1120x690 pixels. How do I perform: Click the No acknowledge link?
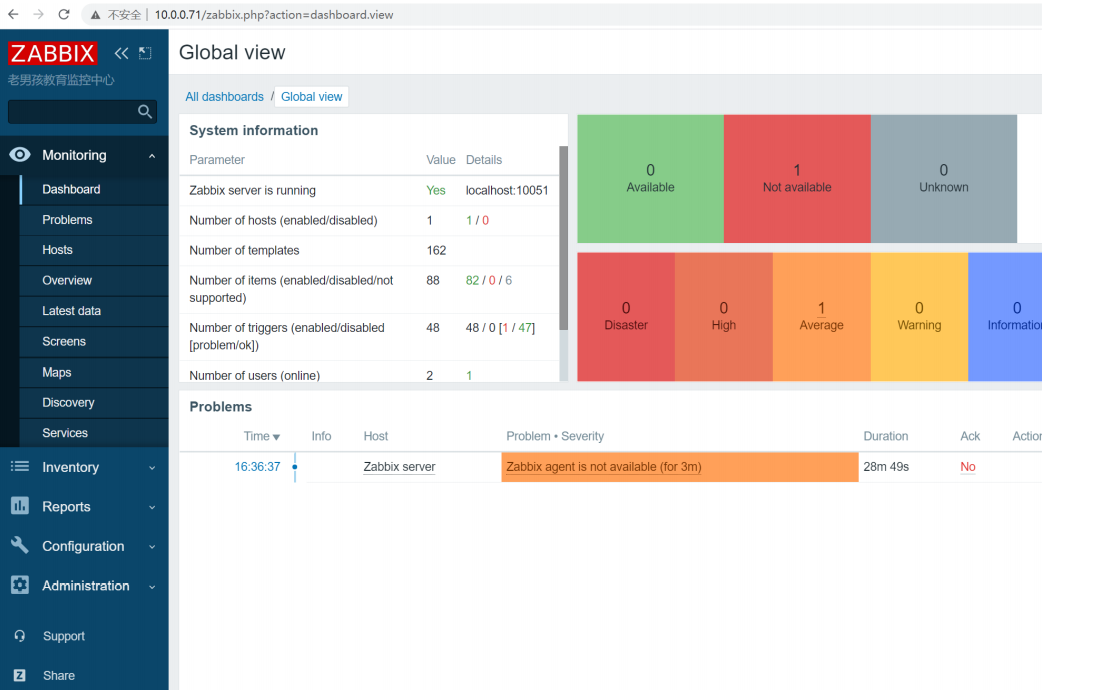(968, 466)
